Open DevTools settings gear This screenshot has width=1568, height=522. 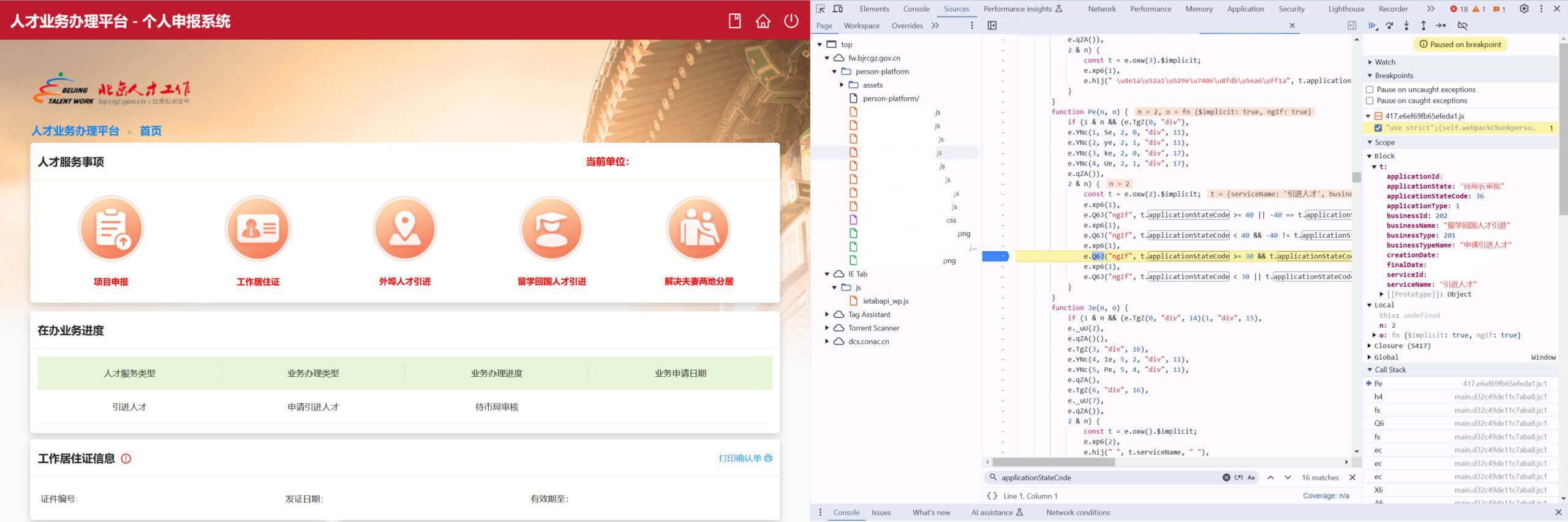[x=1524, y=9]
